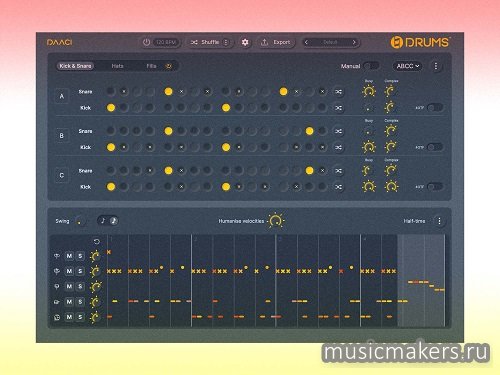Select pattern section C
The height and width of the screenshot is (375, 500).
[62, 175]
